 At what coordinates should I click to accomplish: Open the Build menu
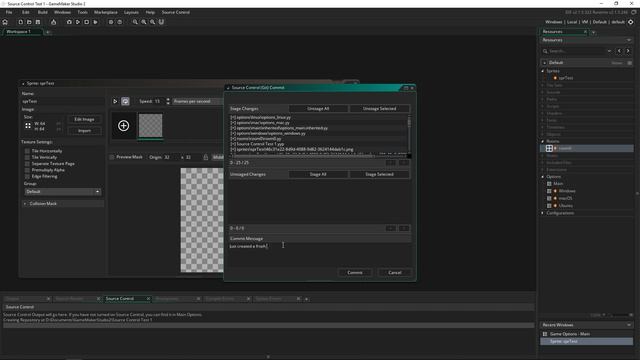(x=42, y=12)
